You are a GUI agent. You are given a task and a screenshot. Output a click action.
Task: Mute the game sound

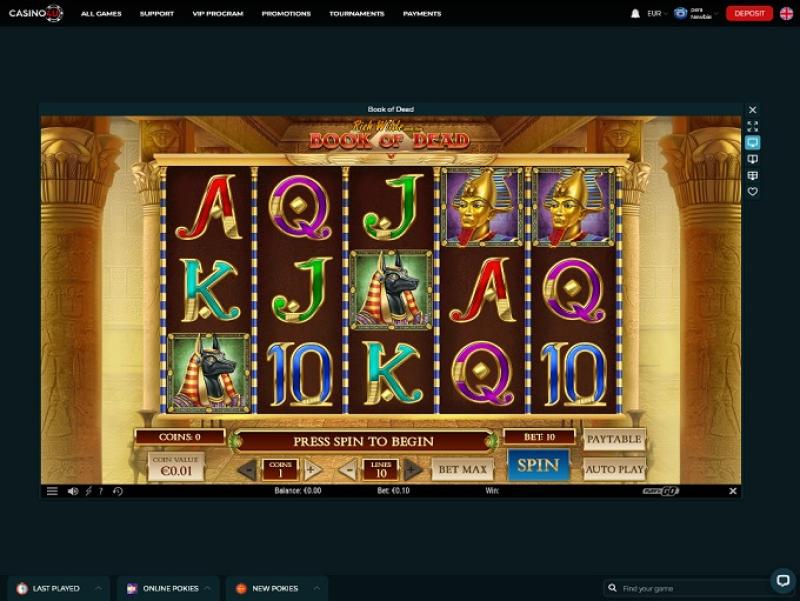pyautogui.click(x=73, y=491)
